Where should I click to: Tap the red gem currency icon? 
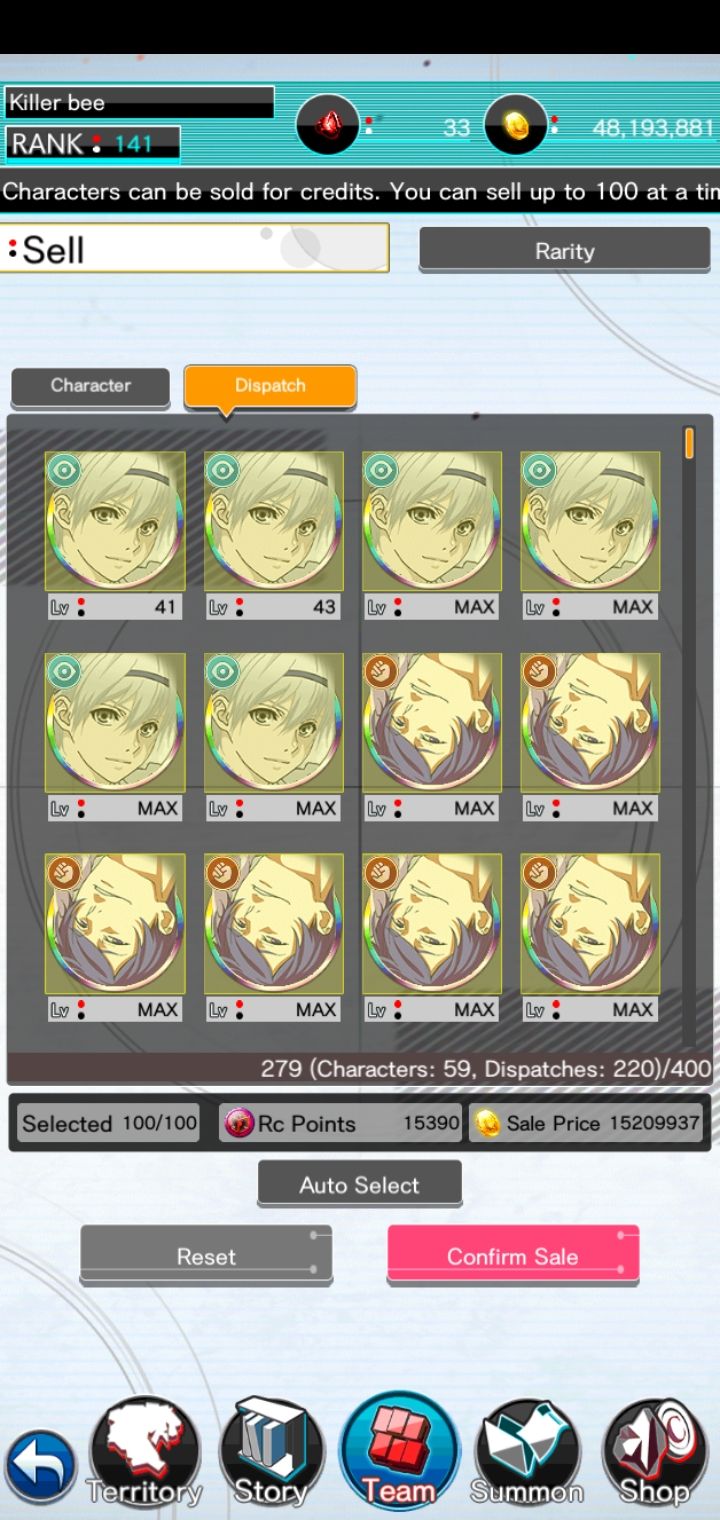click(327, 124)
